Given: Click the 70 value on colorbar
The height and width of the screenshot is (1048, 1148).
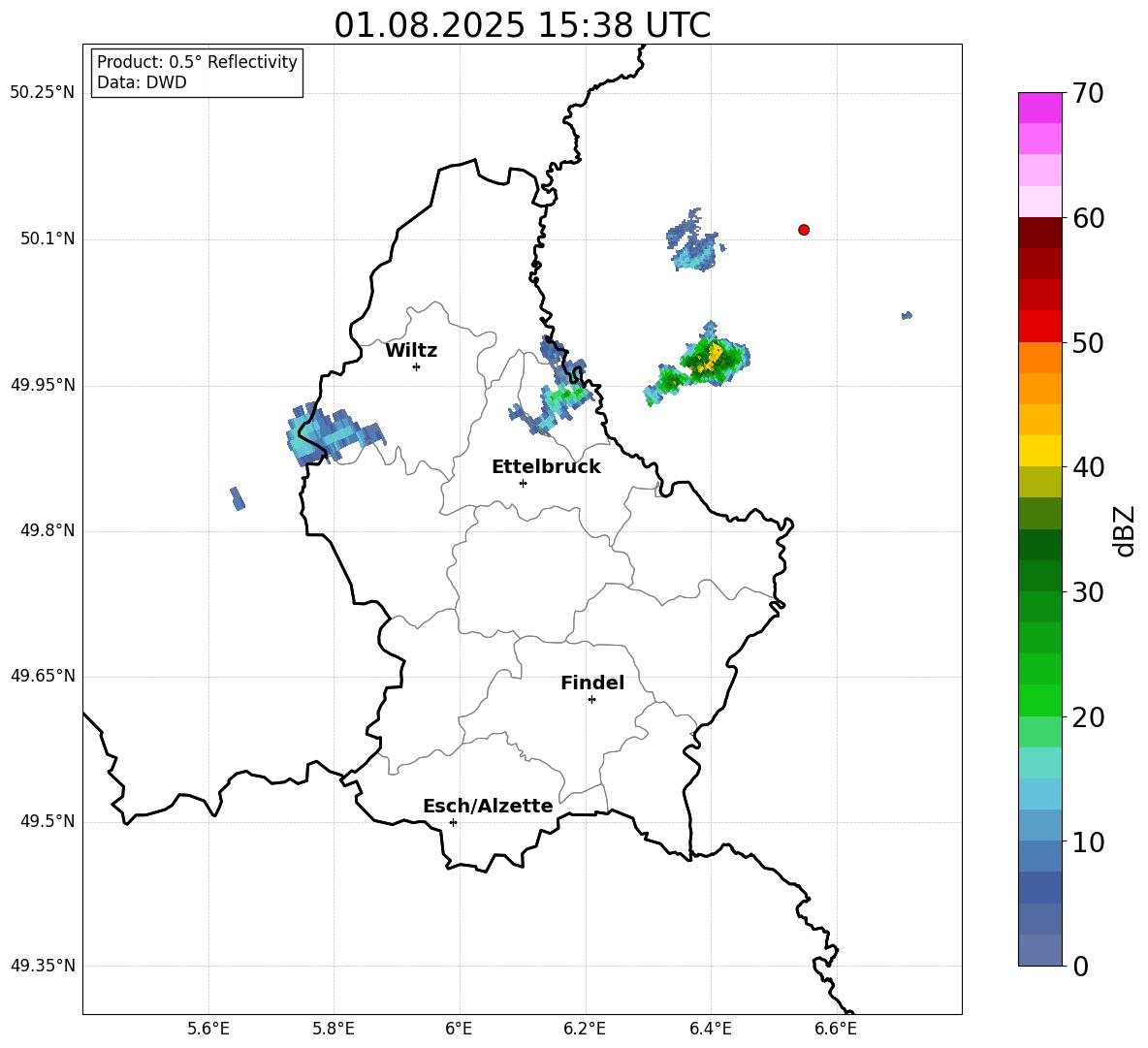Looking at the screenshot, I should tap(1087, 94).
